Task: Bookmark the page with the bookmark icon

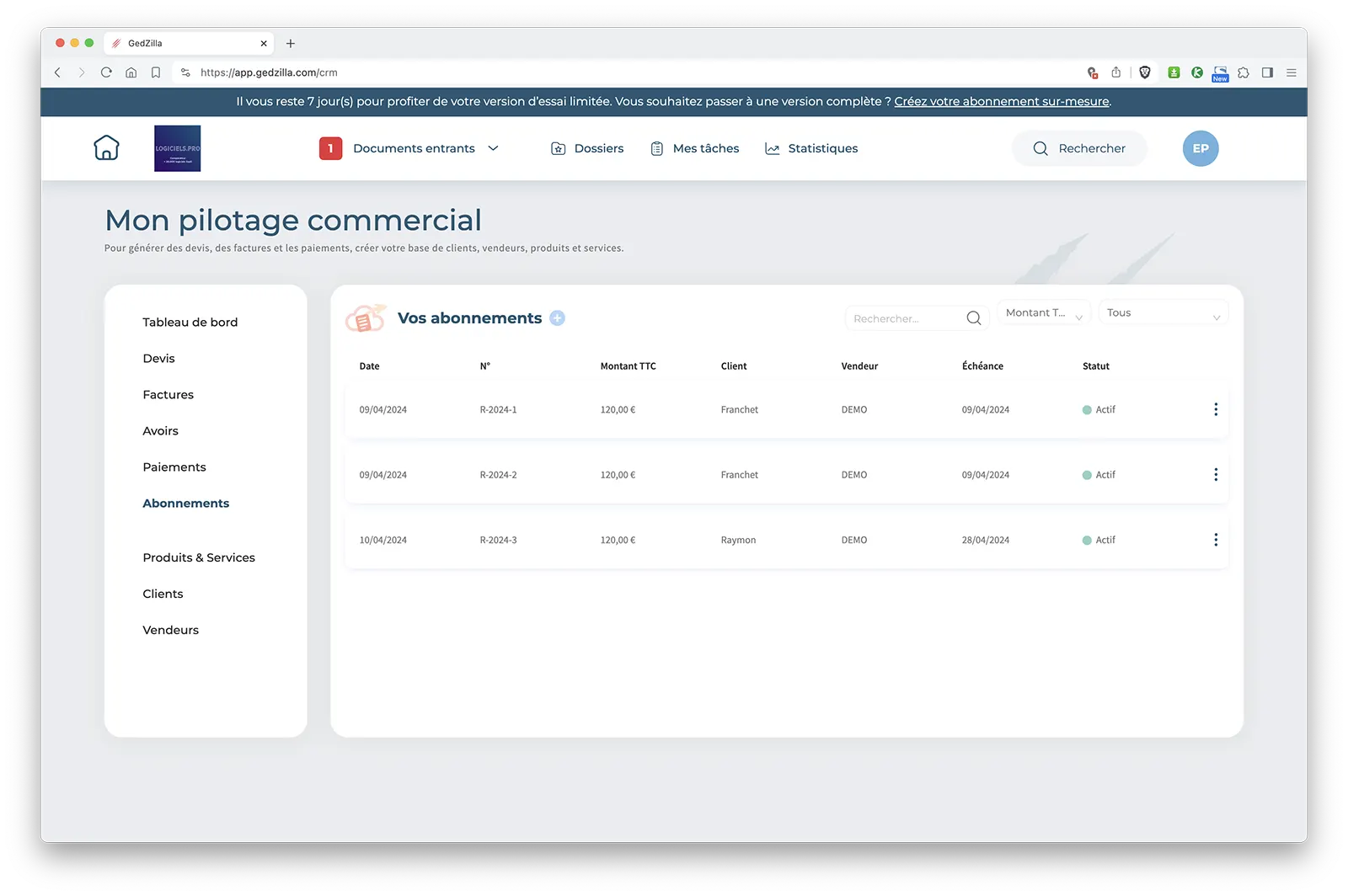Action: click(156, 72)
